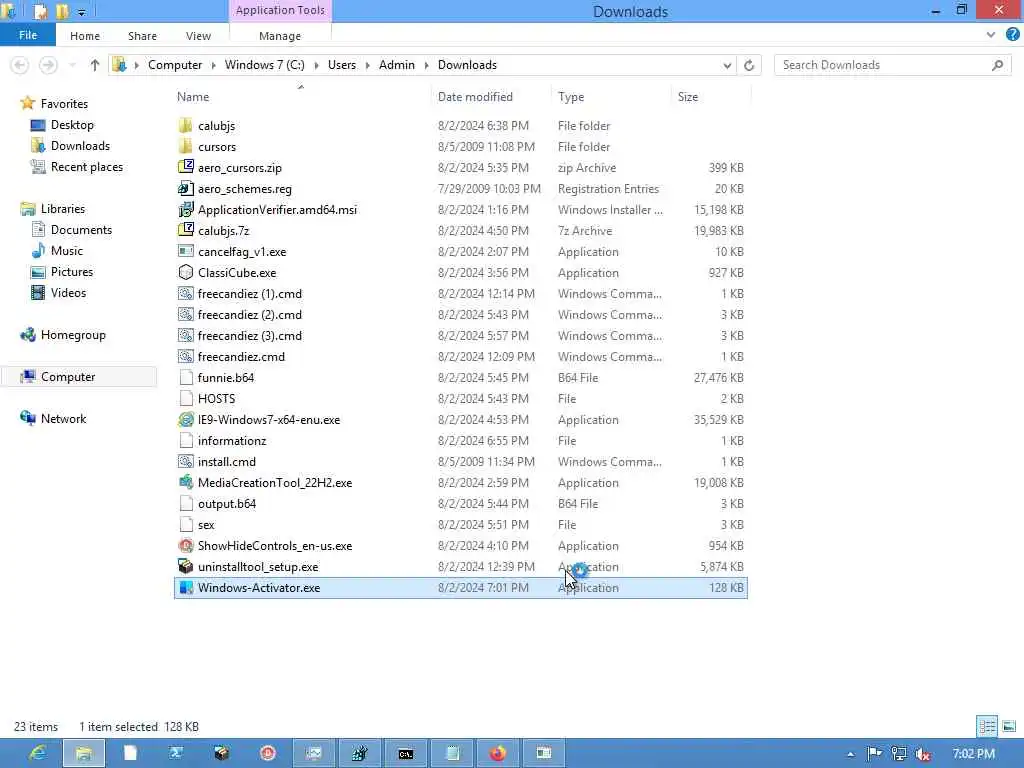Switch to the Share ribbon tab

[142, 36]
